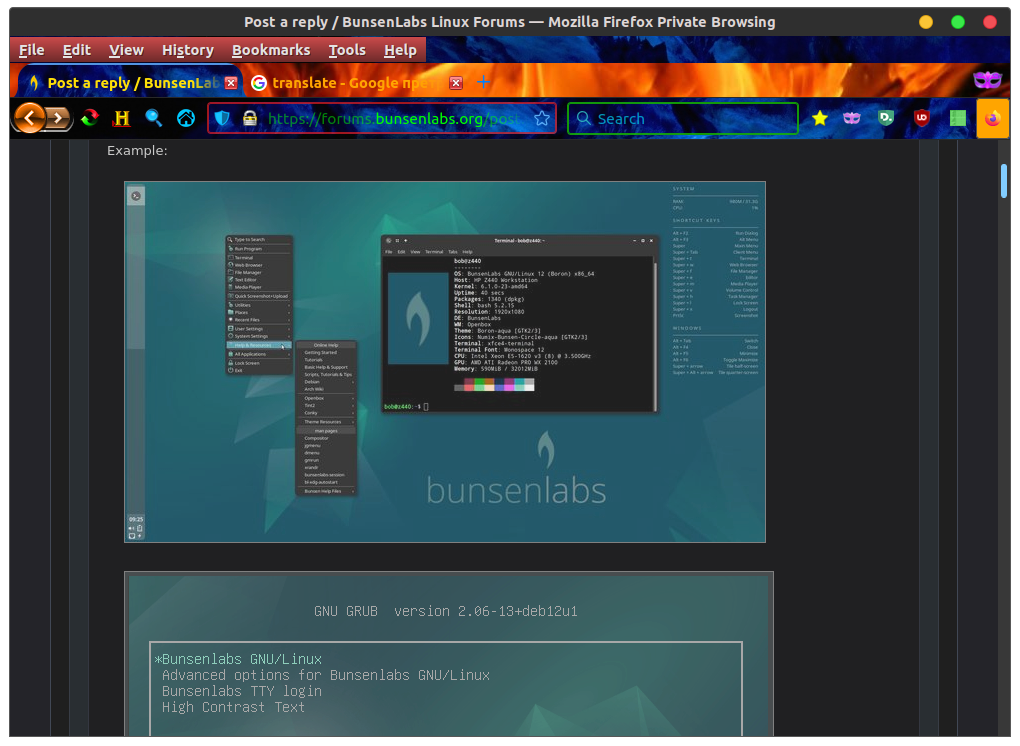Close the translate Google tab
This screenshot has height=746, width=1020.
[x=456, y=83]
